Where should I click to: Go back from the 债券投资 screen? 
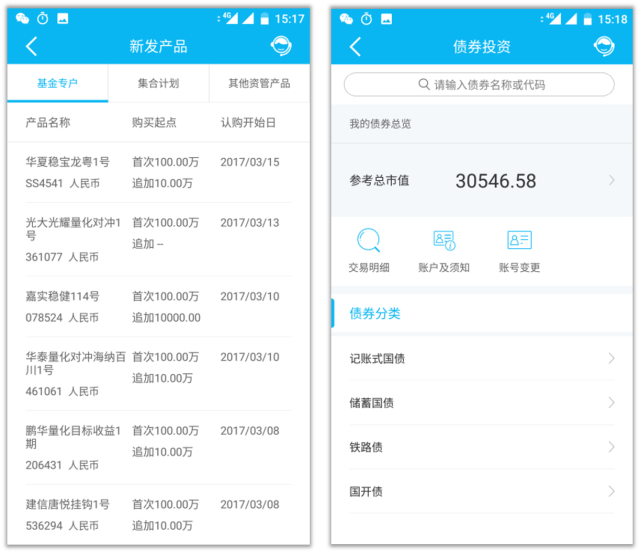[x=356, y=47]
